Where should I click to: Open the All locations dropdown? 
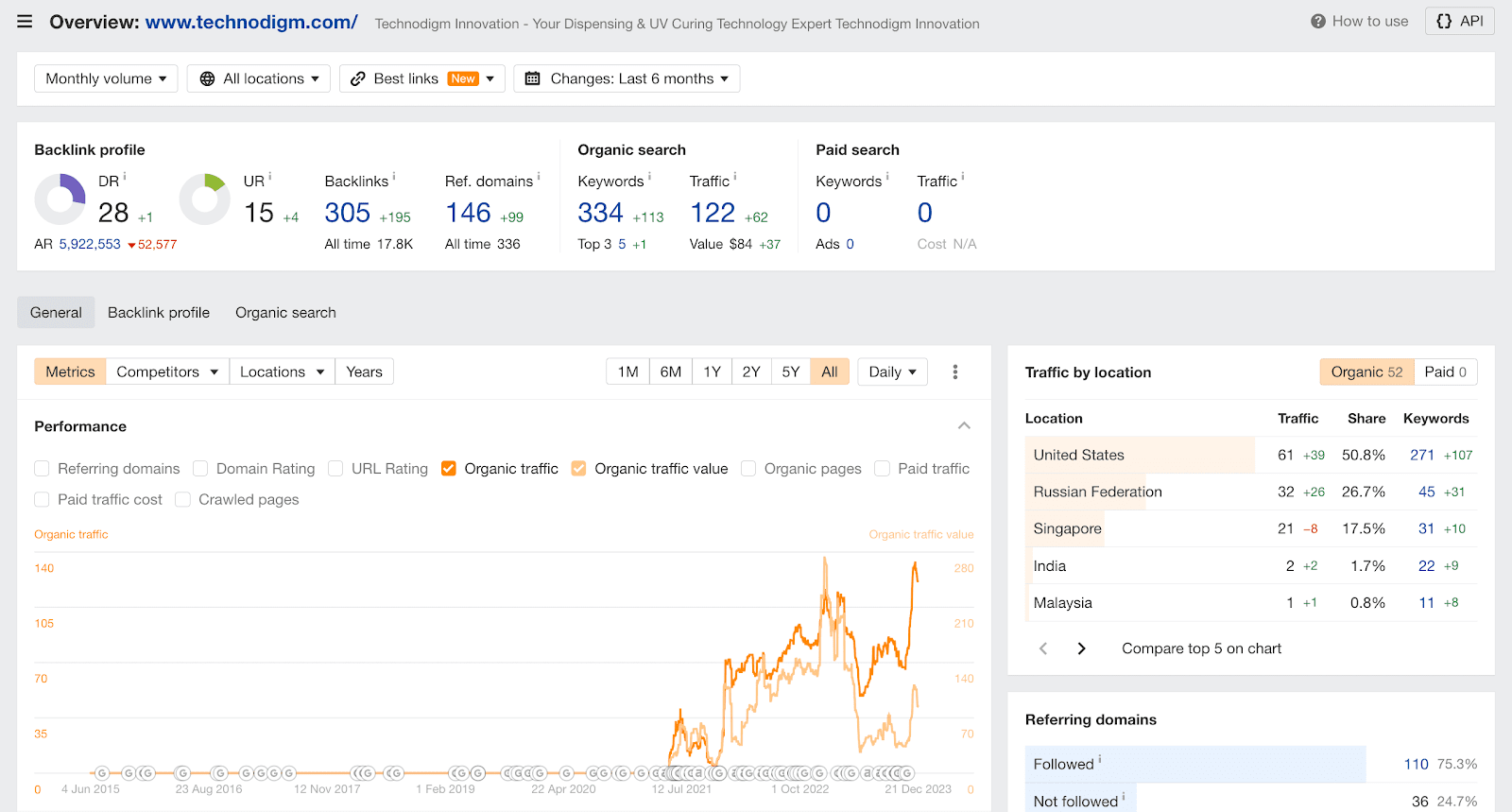[x=258, y=78]
